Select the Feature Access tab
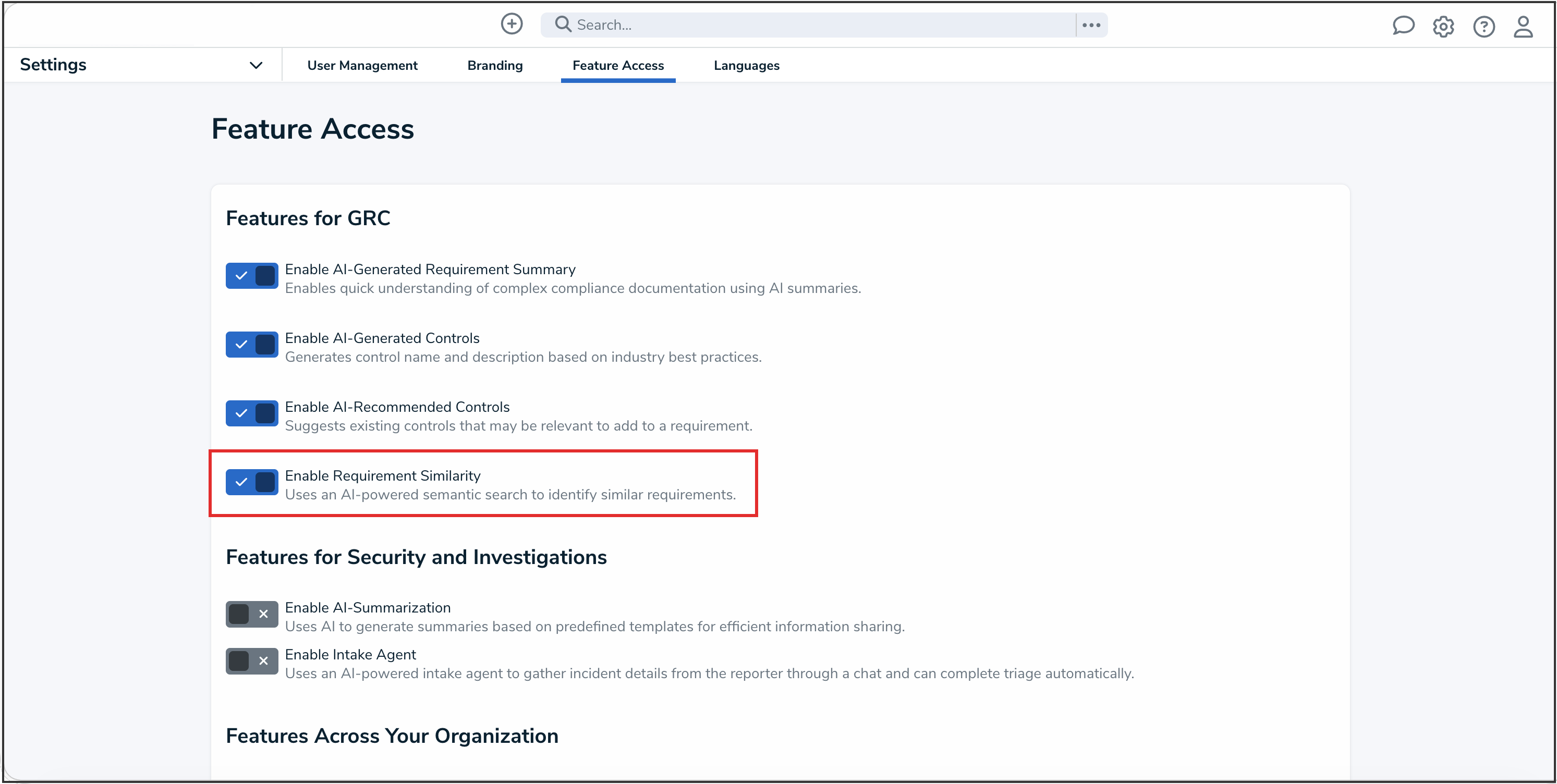This screenshot has height=784, width=1557. pos(618,65)
